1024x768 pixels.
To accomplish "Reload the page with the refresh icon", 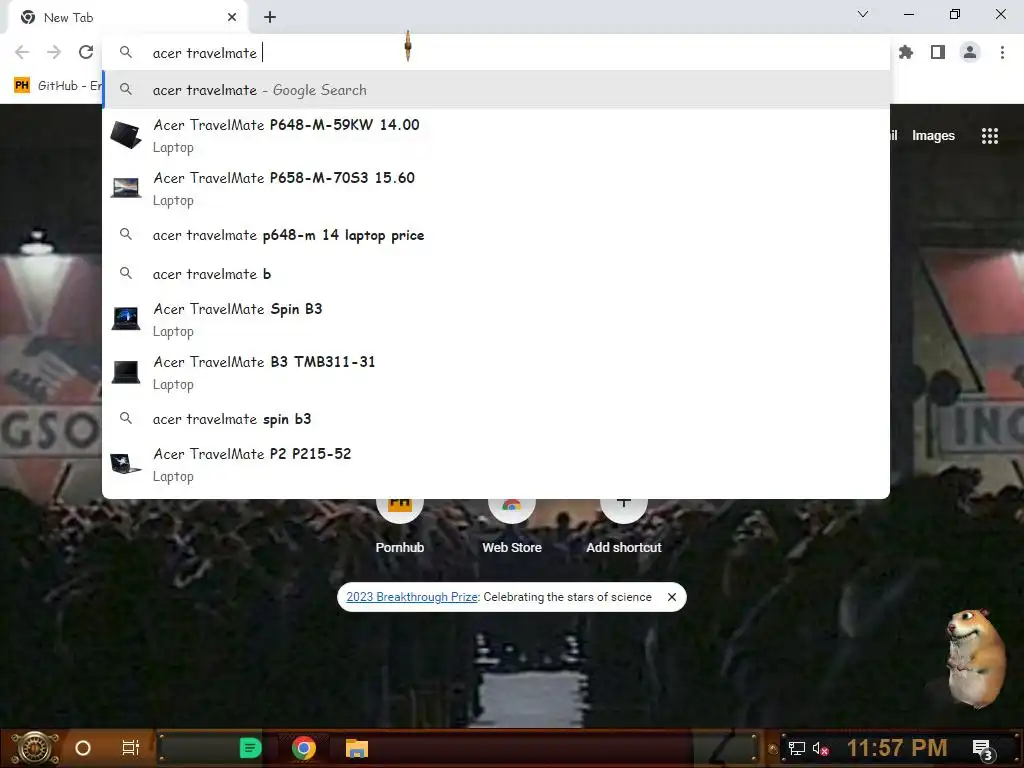I will [86, 52].
